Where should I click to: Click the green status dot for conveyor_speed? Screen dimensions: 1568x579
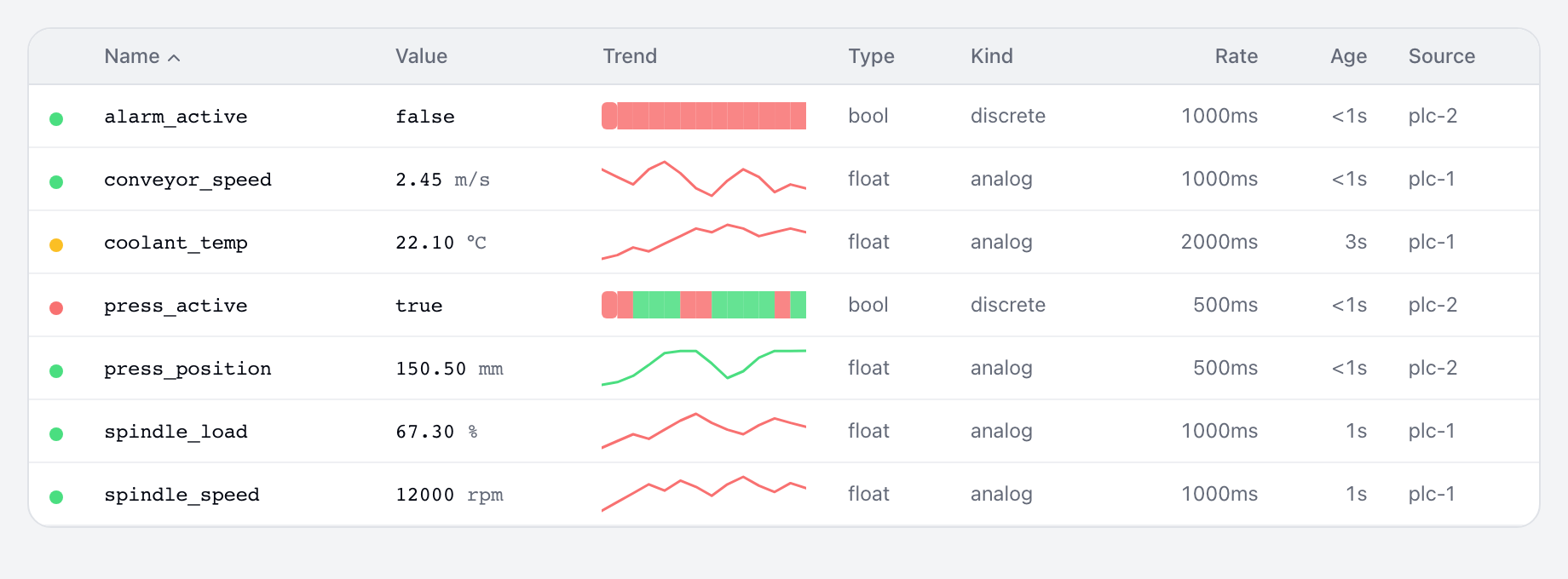56,182
